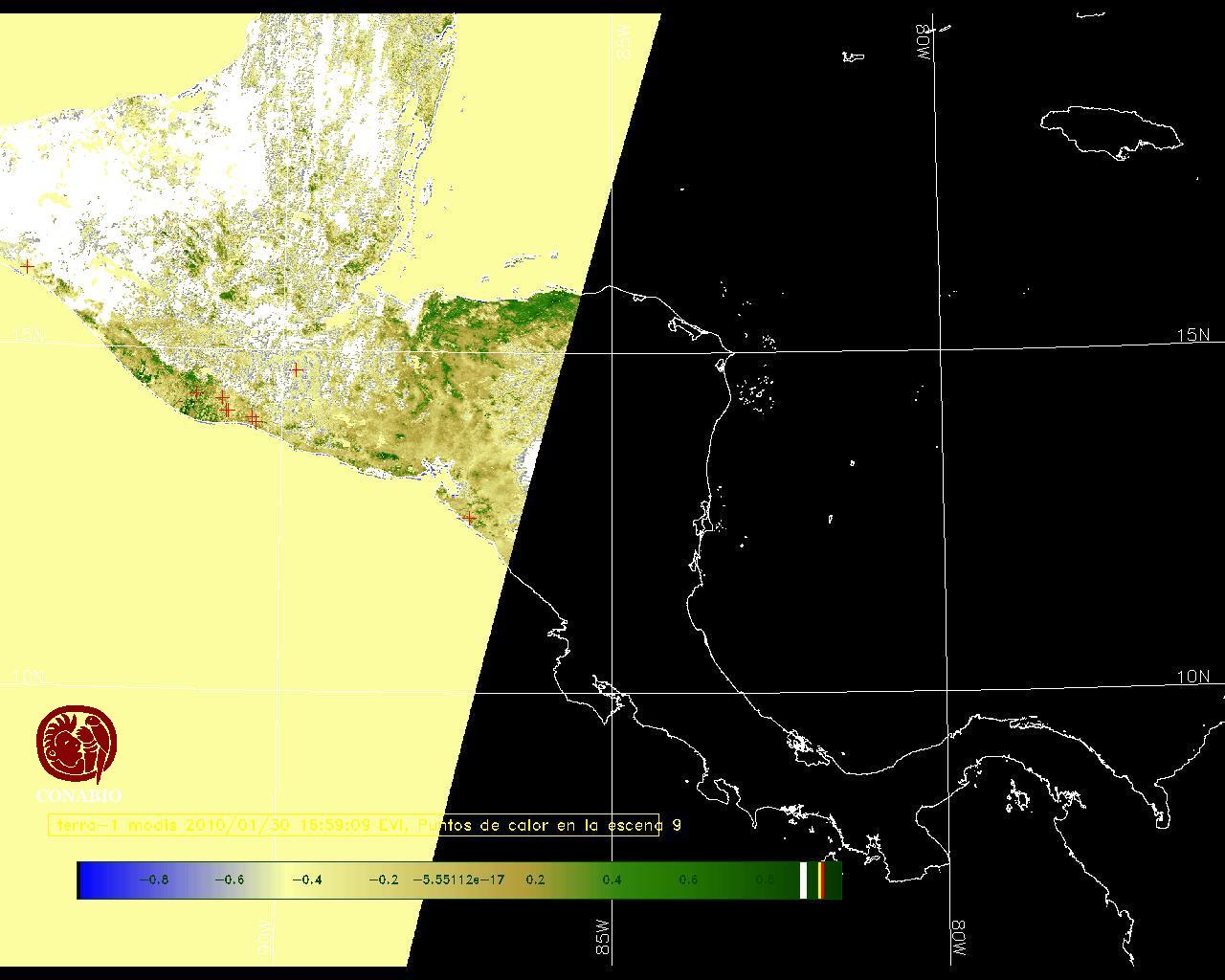Click the 10N label on right edge
The image size is (1225, 980).
tap(1192, 677)
